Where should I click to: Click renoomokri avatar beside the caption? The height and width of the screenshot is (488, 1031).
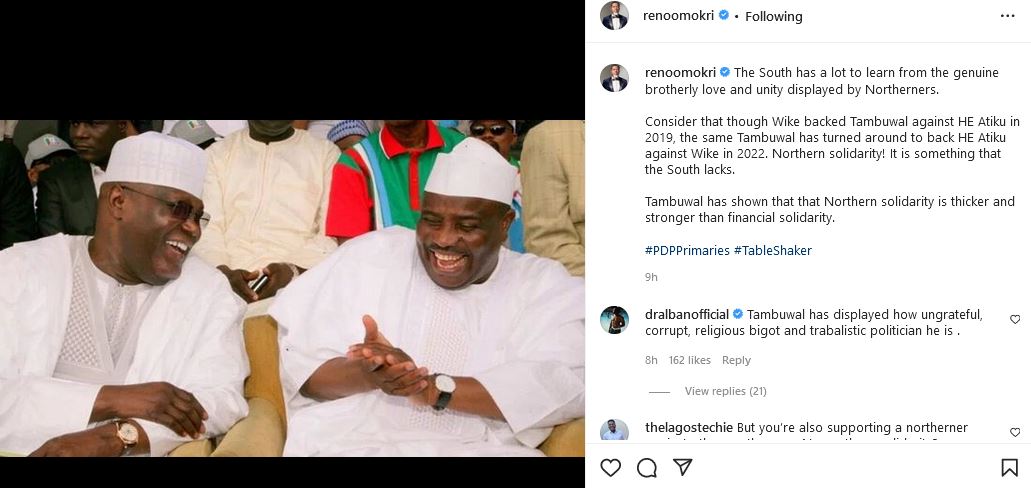click(614, 78)
